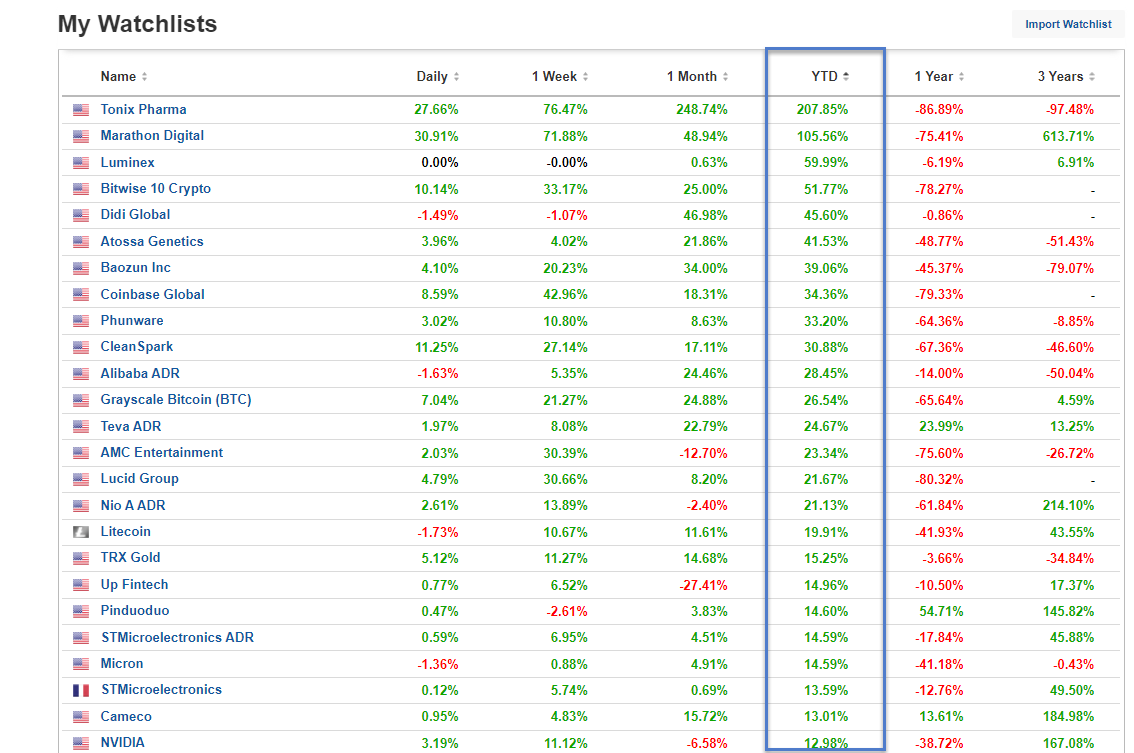Image resolution: width=1134 pixels, height=753 pixels.
Task: Open the Nio A ADR link
Action: [133, 505]
